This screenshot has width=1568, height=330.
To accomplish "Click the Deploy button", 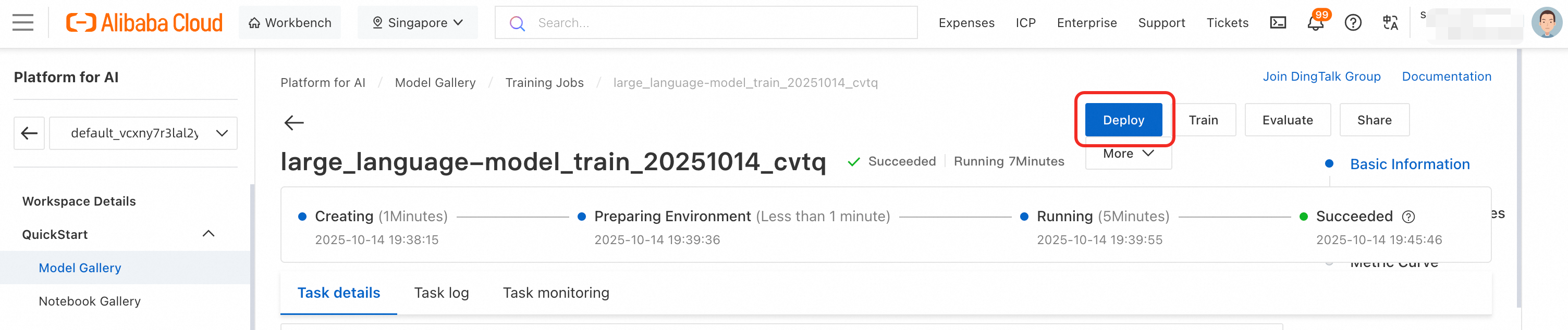I will coord(1123,120).
